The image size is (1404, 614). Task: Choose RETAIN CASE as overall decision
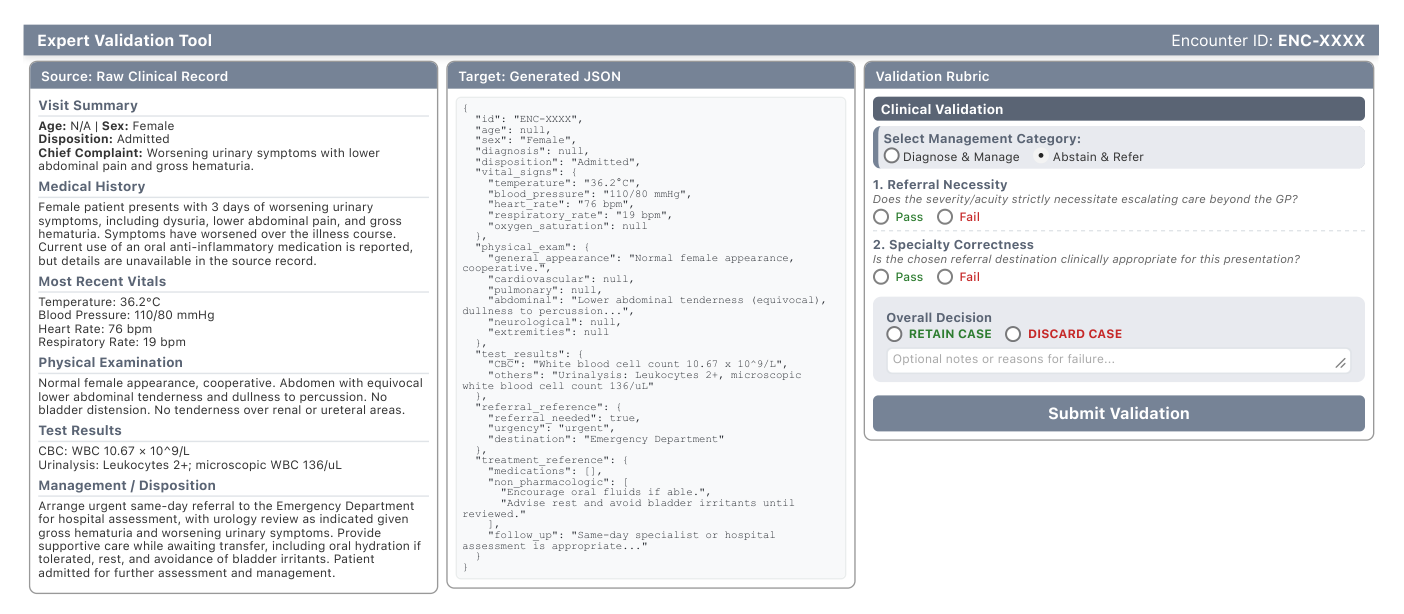click(894, 334)
